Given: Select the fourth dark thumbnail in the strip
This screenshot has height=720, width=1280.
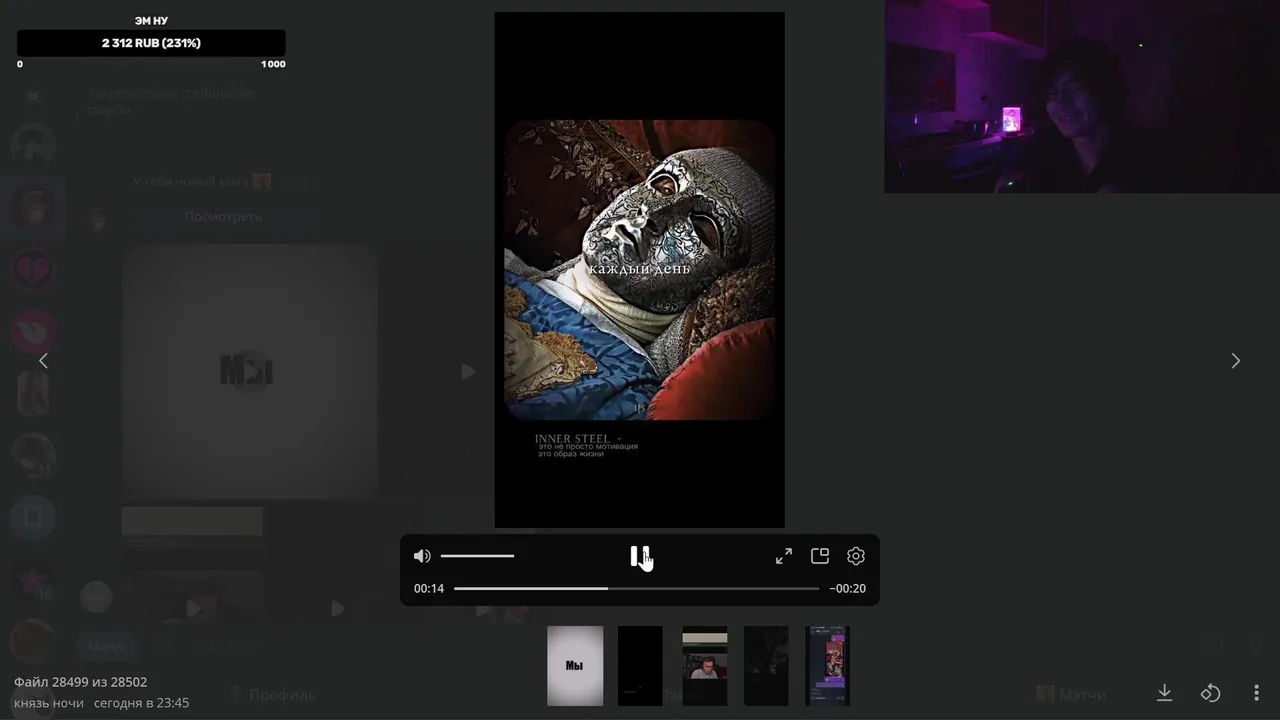Looking at the screenshot, I should click(766, 666).
